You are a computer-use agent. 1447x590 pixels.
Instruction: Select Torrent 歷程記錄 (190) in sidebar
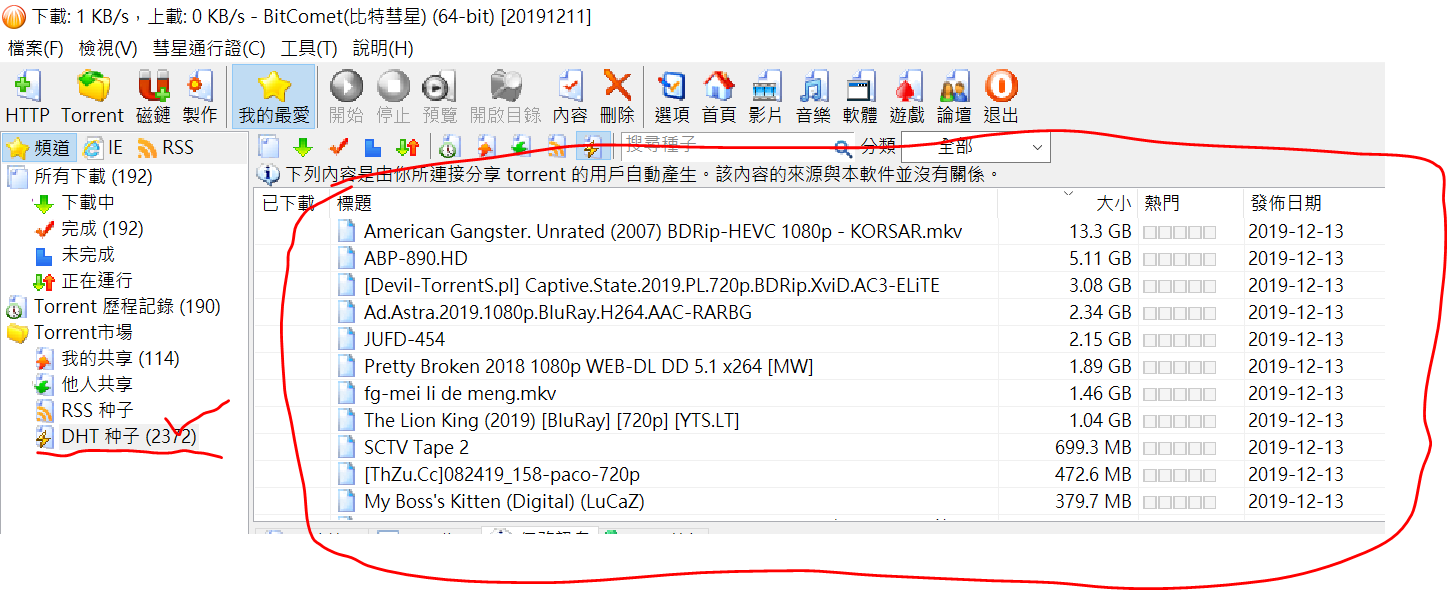[114, 307]
